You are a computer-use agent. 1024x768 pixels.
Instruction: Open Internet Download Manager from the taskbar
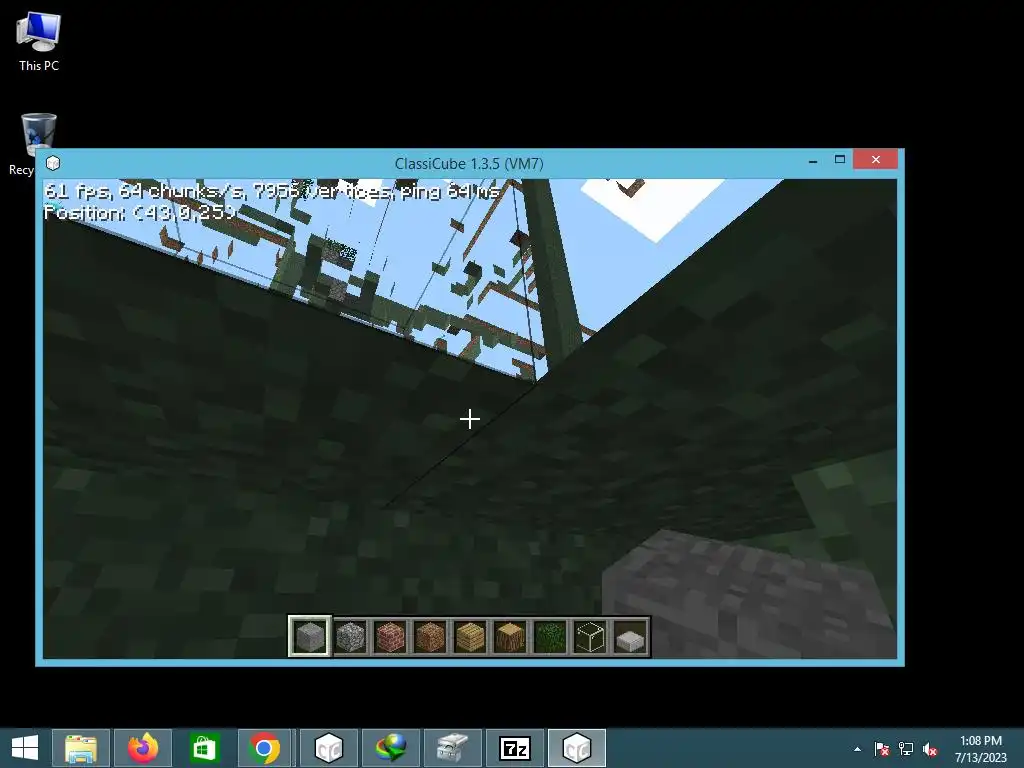[x=391, y=748]
